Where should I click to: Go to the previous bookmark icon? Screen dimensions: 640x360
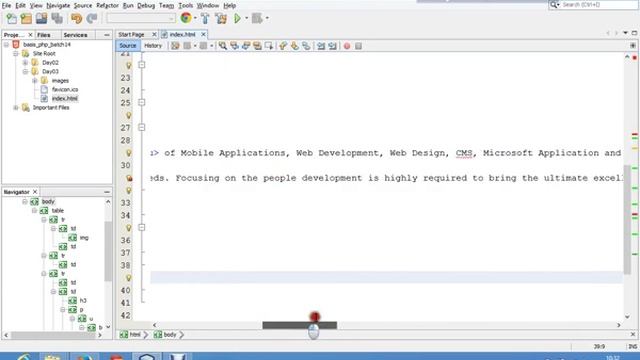pyautogui.click(x=283, y=46)
